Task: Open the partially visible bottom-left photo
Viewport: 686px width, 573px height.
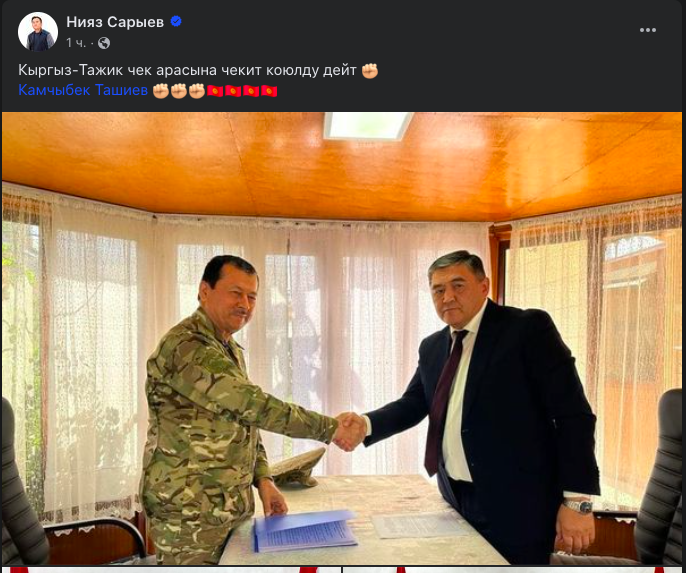Action: (172, 570)
